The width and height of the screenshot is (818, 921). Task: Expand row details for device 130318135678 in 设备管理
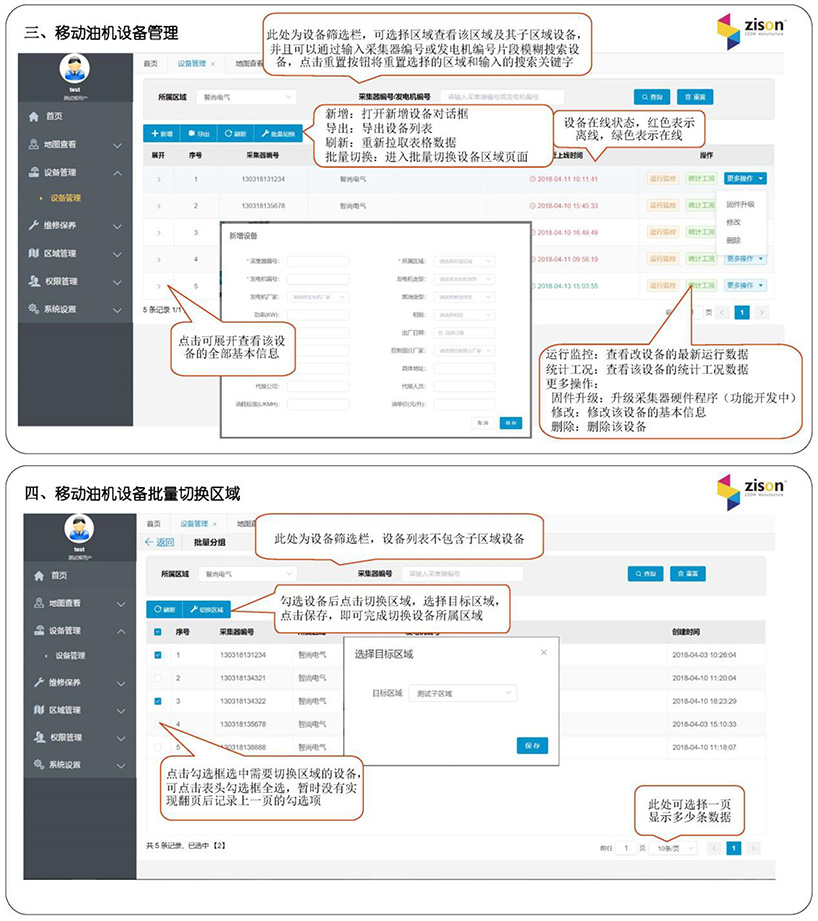[158, 206]
